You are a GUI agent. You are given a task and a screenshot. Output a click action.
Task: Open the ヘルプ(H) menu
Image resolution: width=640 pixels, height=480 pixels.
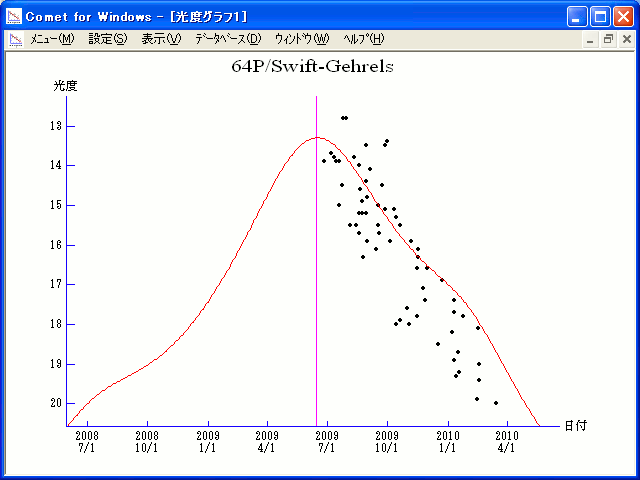point(363,39)
